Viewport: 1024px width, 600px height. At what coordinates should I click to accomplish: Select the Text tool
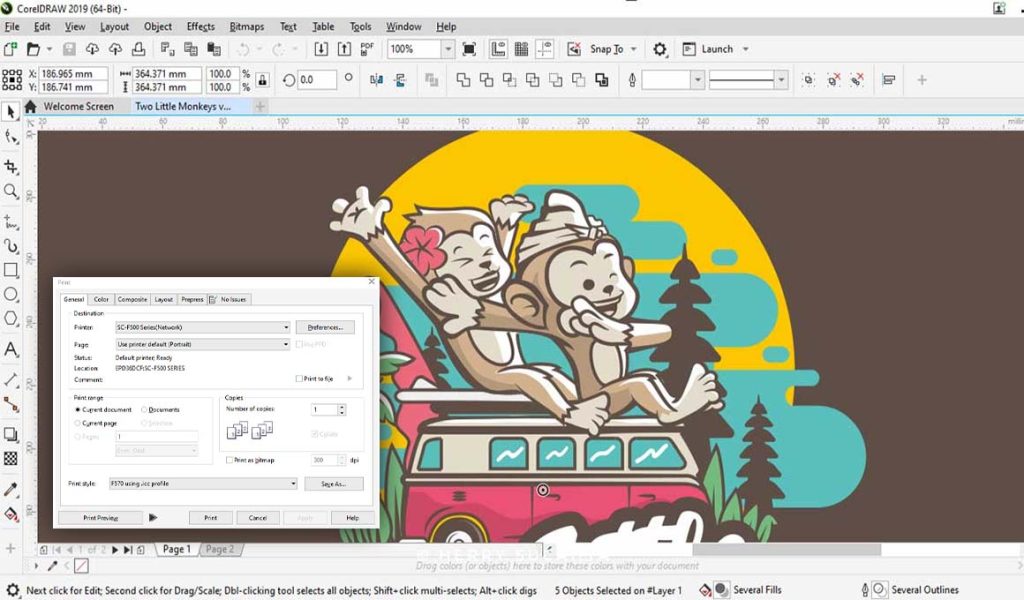point(10,349)
